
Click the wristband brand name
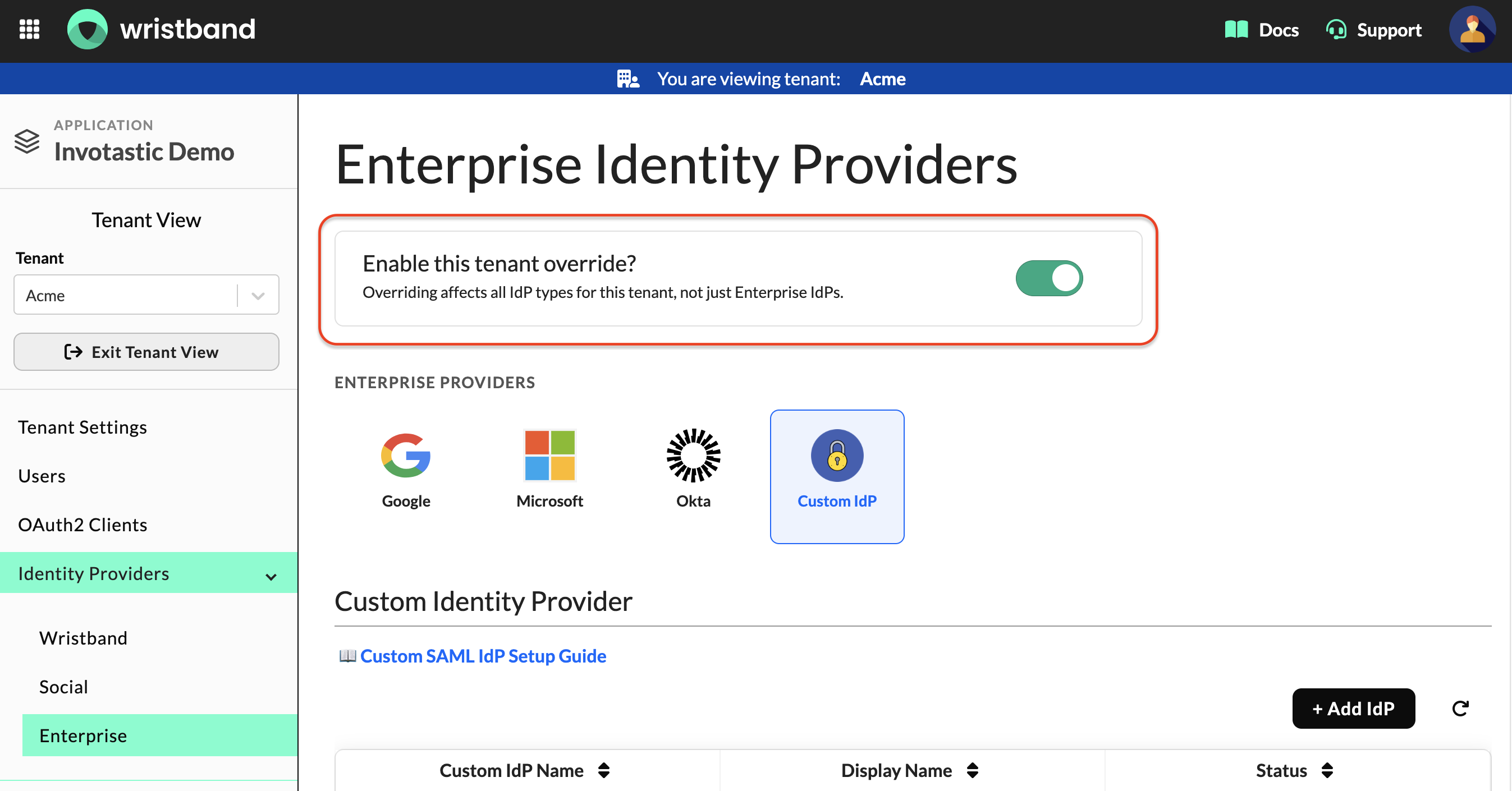188,29
